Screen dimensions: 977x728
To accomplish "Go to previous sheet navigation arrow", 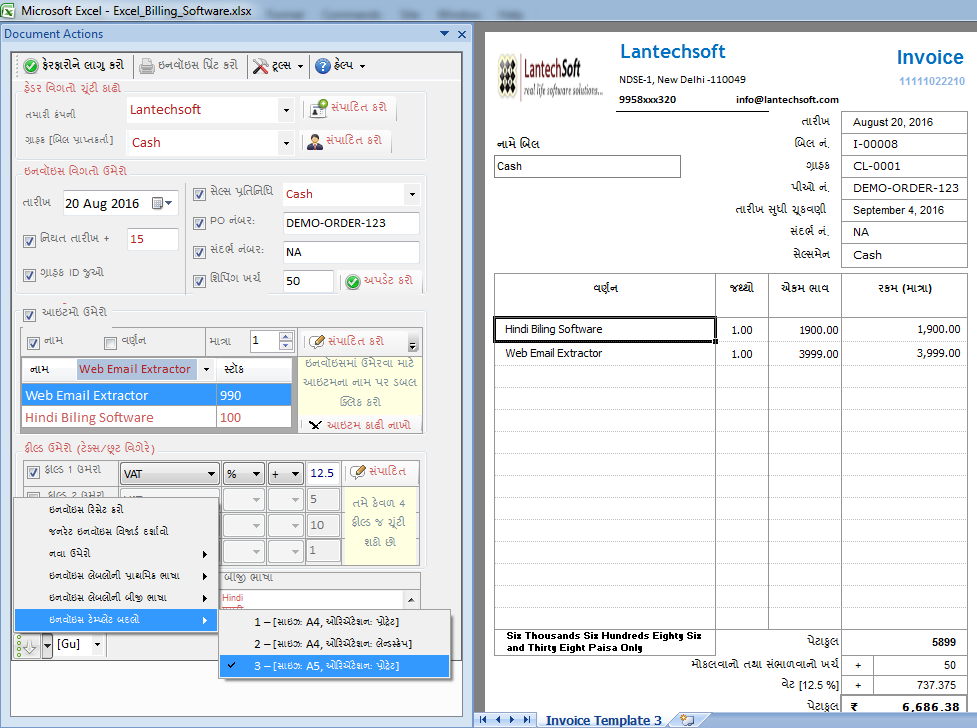I will click(498, 719).
